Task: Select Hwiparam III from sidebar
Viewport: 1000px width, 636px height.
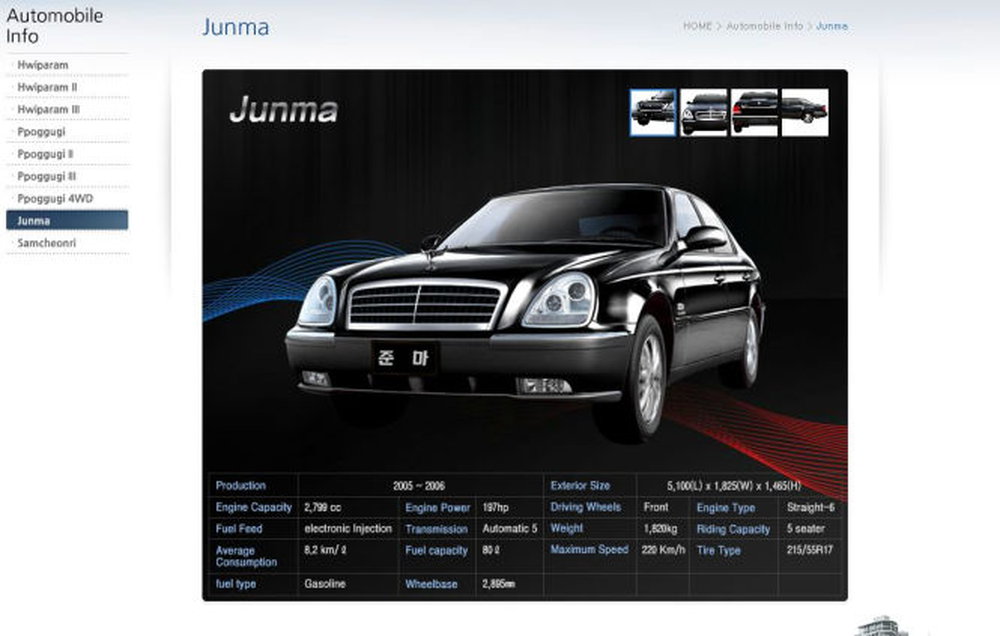Action: [x=49, y=109]
